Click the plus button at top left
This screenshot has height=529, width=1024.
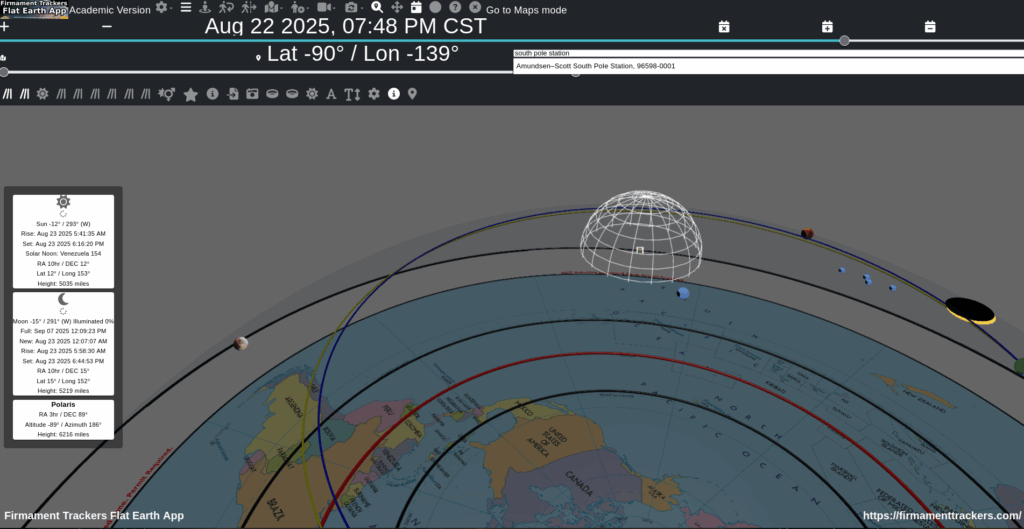coord(5,26)
